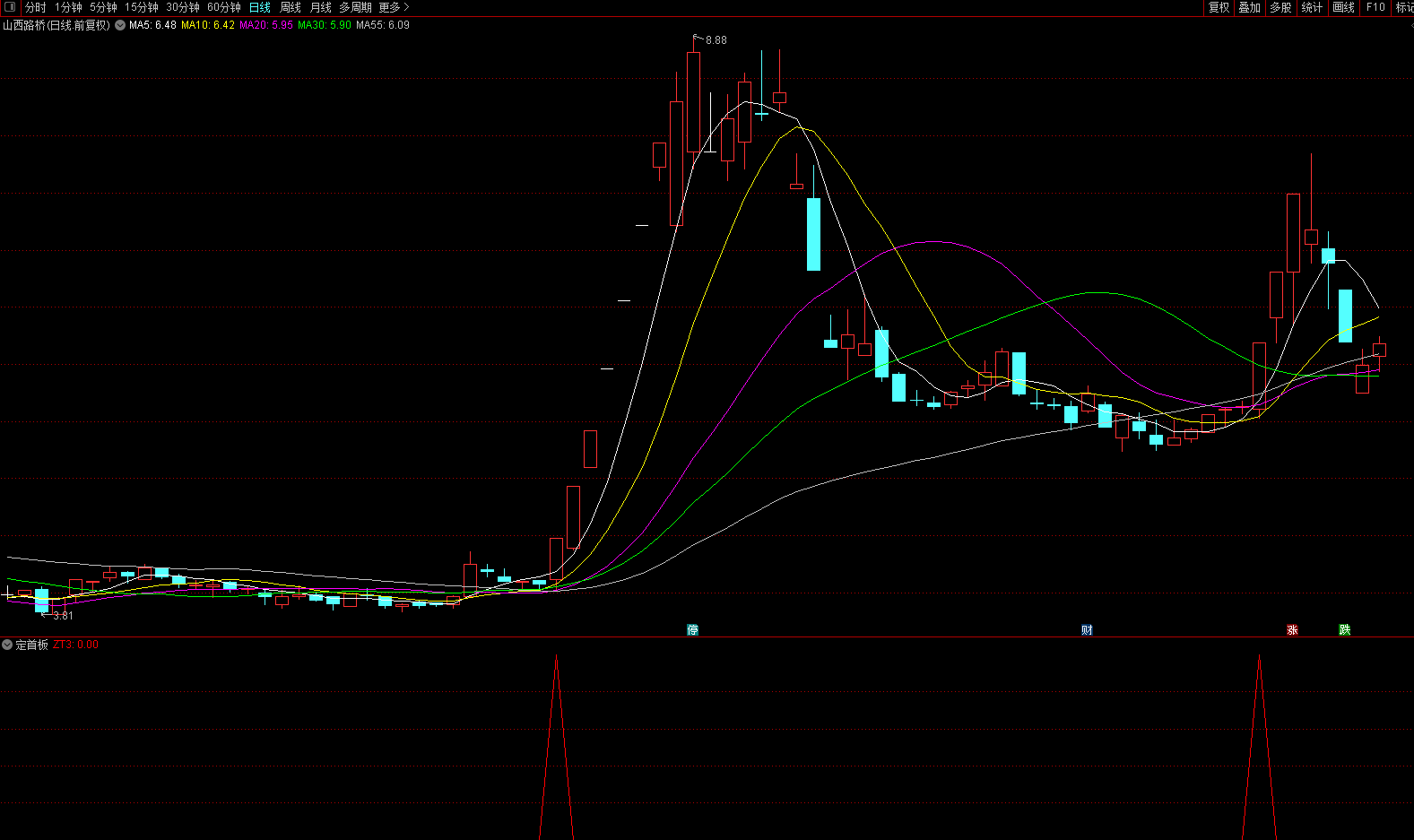Image resolution: width=1414 pixels, height=840 pixels.
Task: Click the red 涨 event marker
Action: (1292, 630)
